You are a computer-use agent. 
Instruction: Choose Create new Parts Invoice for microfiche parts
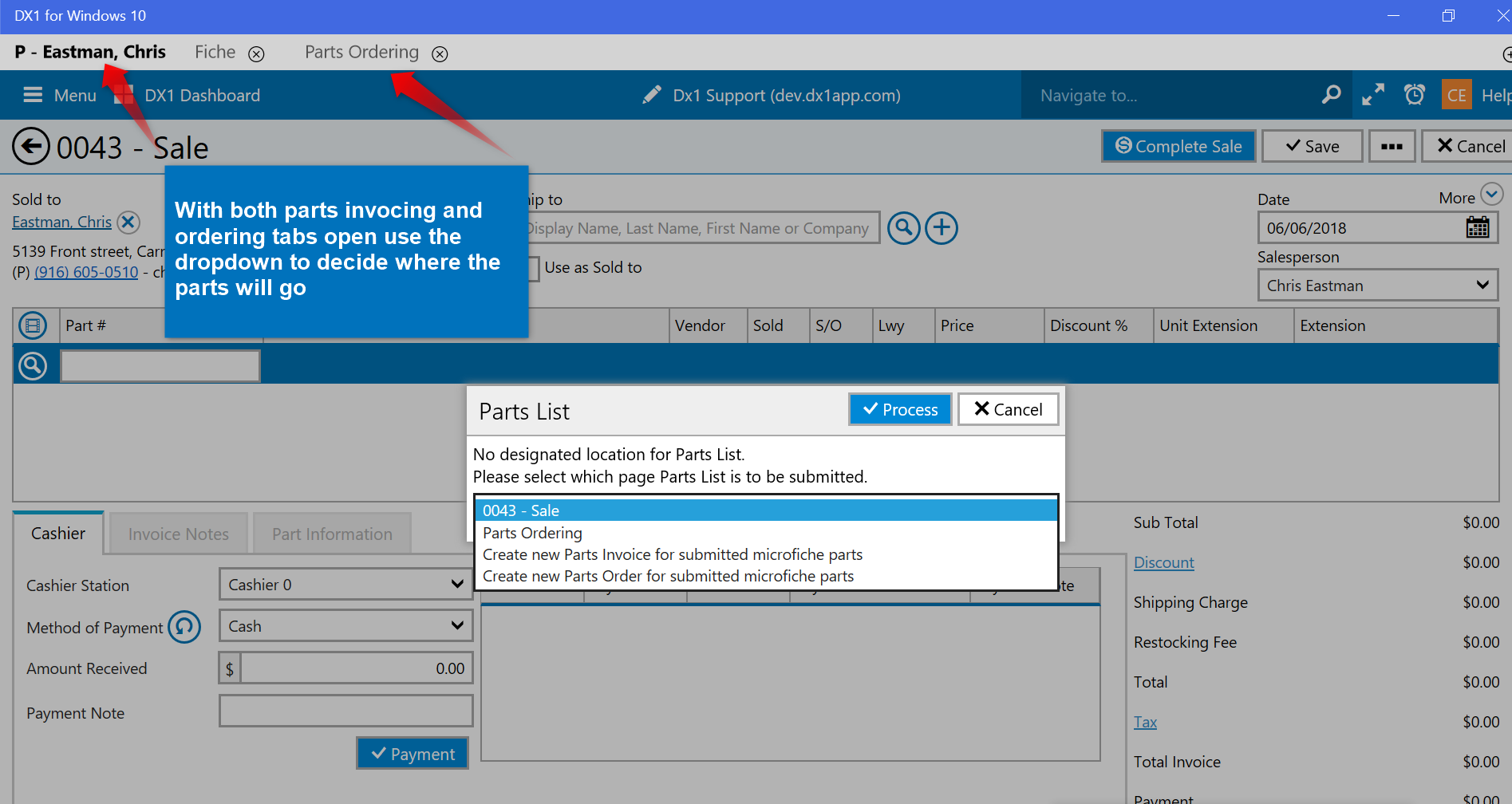[x=766, y=554]
